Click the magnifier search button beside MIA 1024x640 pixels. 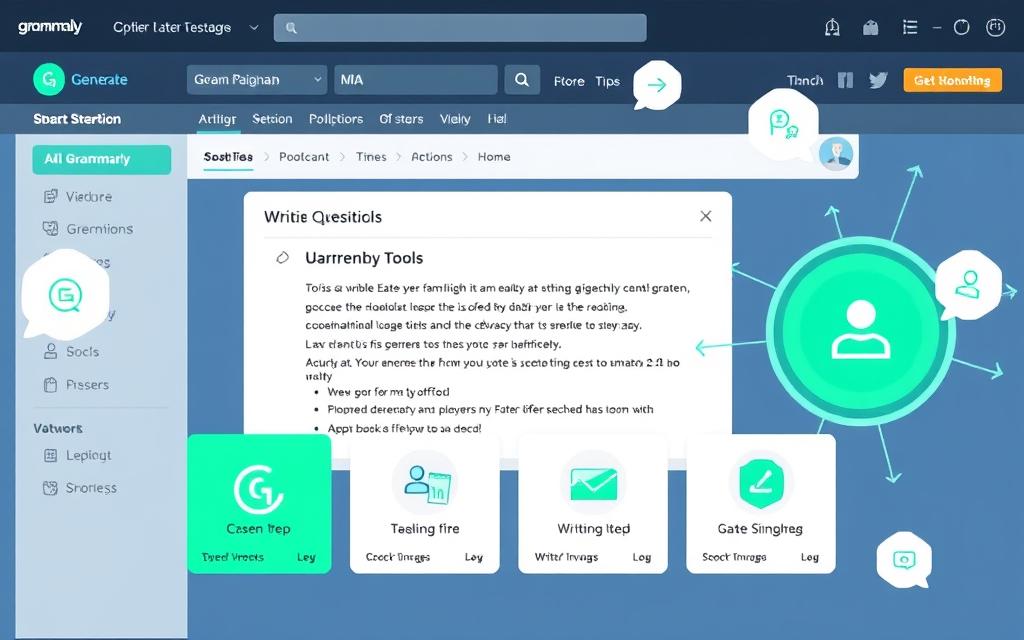[x=522, y=80]
